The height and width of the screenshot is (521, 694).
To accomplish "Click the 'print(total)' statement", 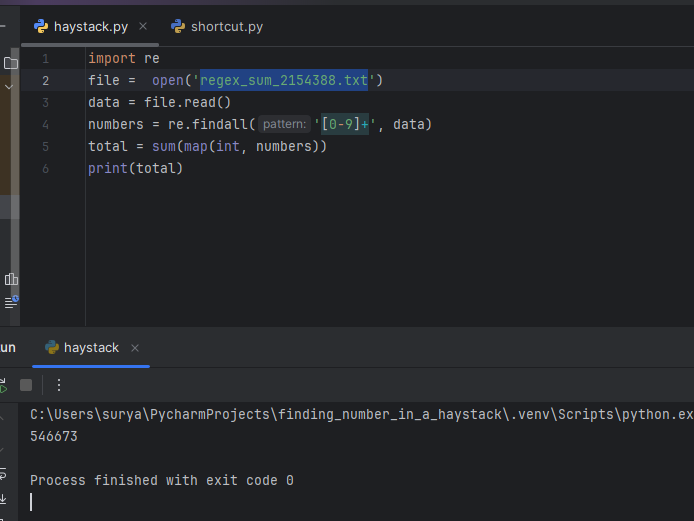I will [x=135, y=169].
